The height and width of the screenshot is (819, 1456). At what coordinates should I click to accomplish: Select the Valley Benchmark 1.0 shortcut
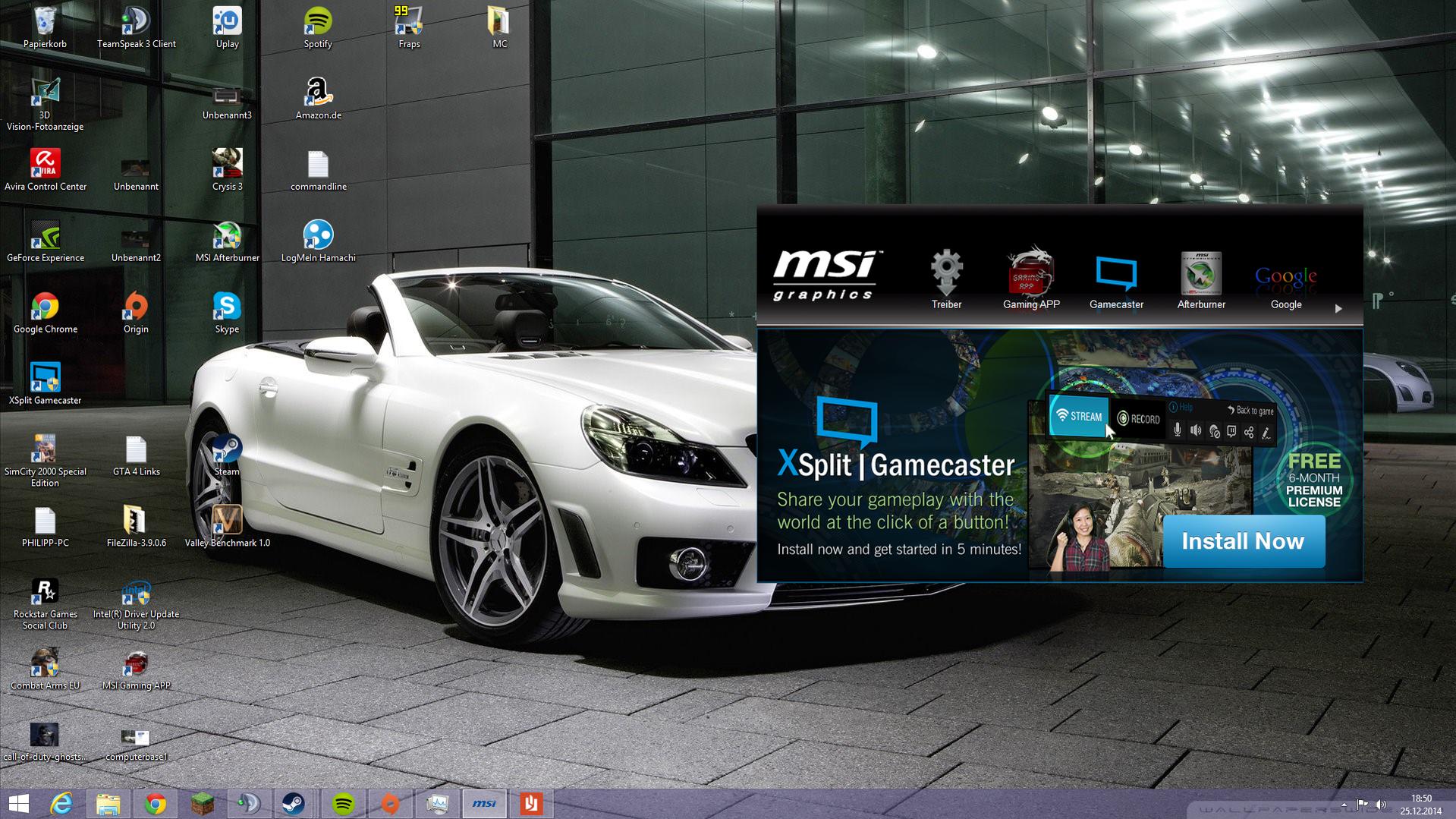(x=227, y=527)
